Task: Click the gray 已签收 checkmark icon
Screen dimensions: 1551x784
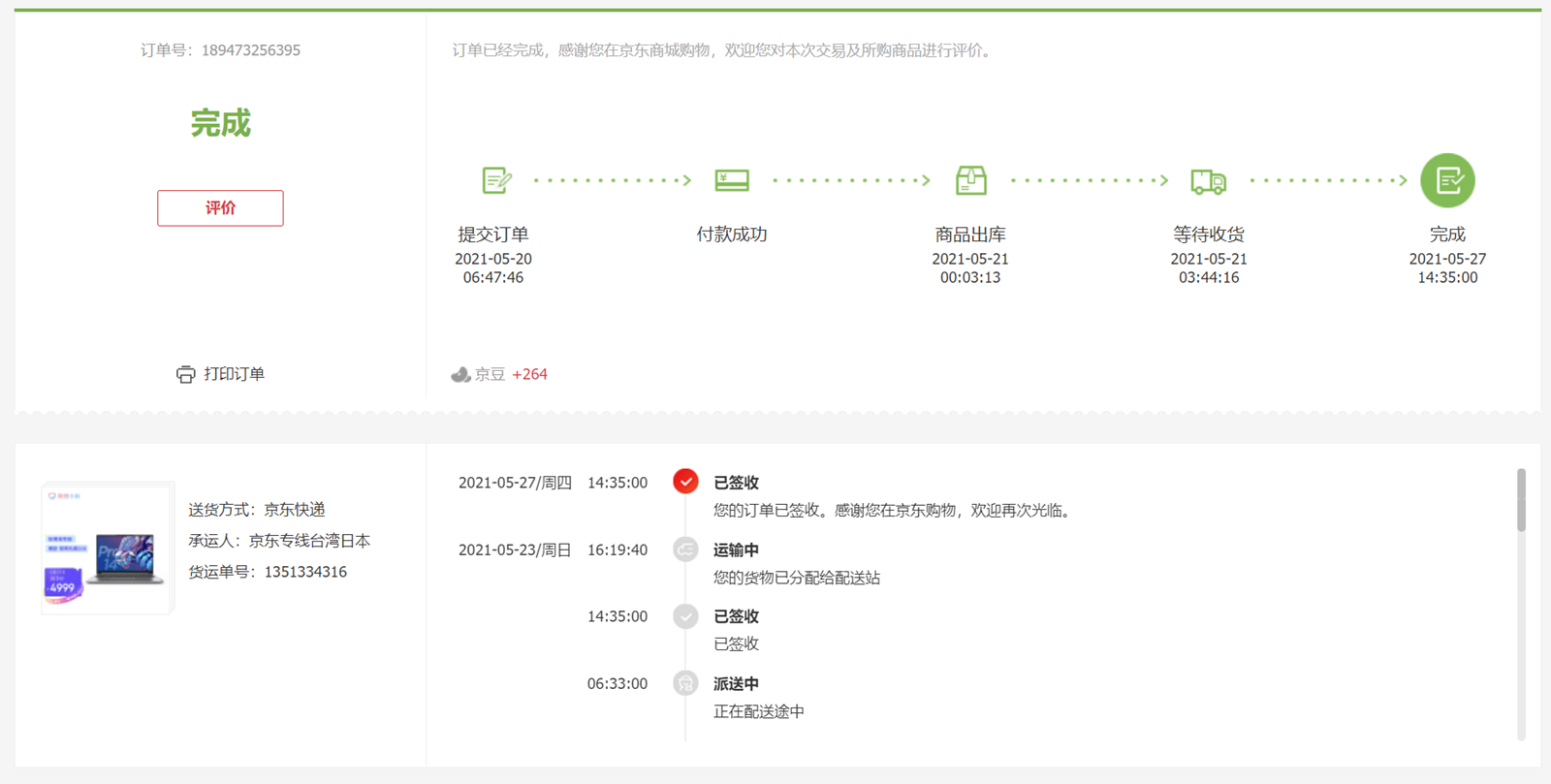Action: [685, 616]
